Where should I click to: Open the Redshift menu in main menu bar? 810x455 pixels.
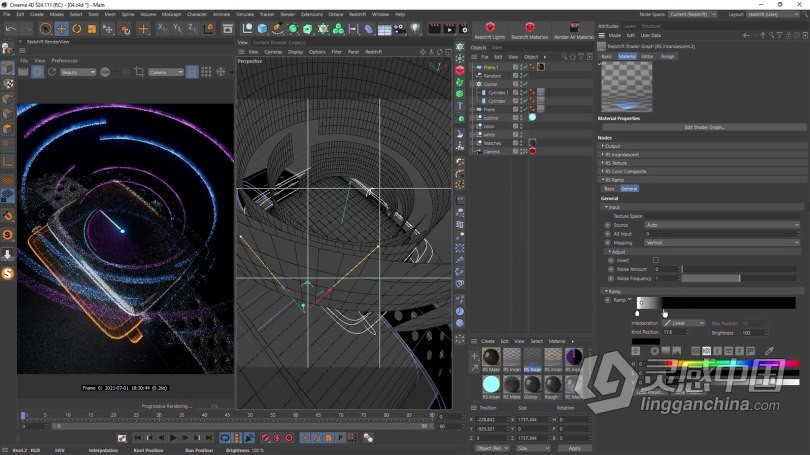pos(357,14)
